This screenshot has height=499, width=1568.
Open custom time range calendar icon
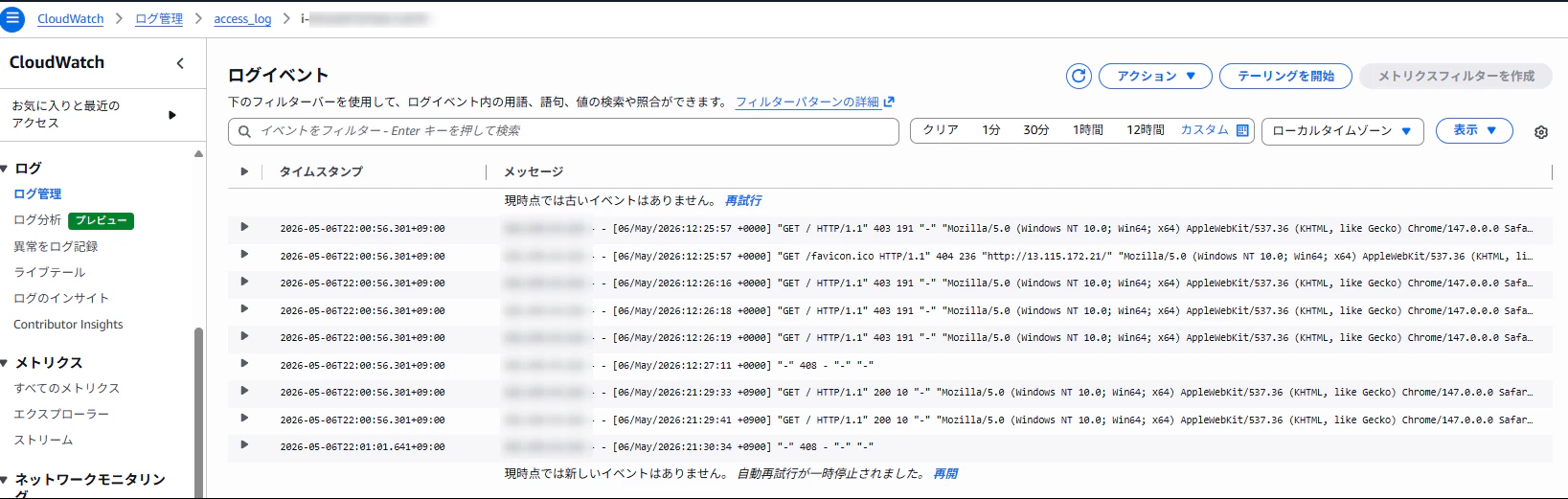point(1242,130)
